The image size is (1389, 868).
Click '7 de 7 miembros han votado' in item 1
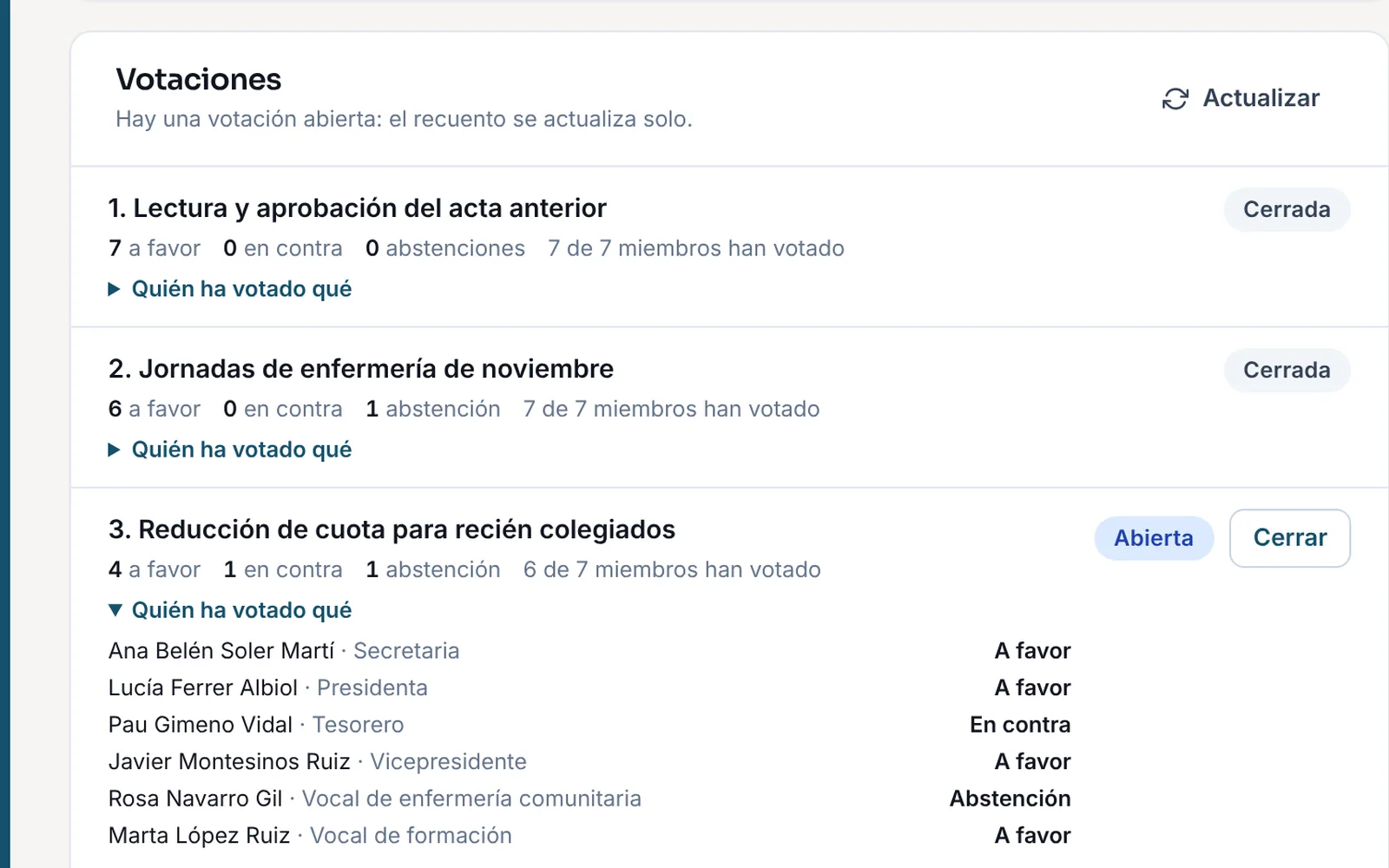[x=696, y=248]
